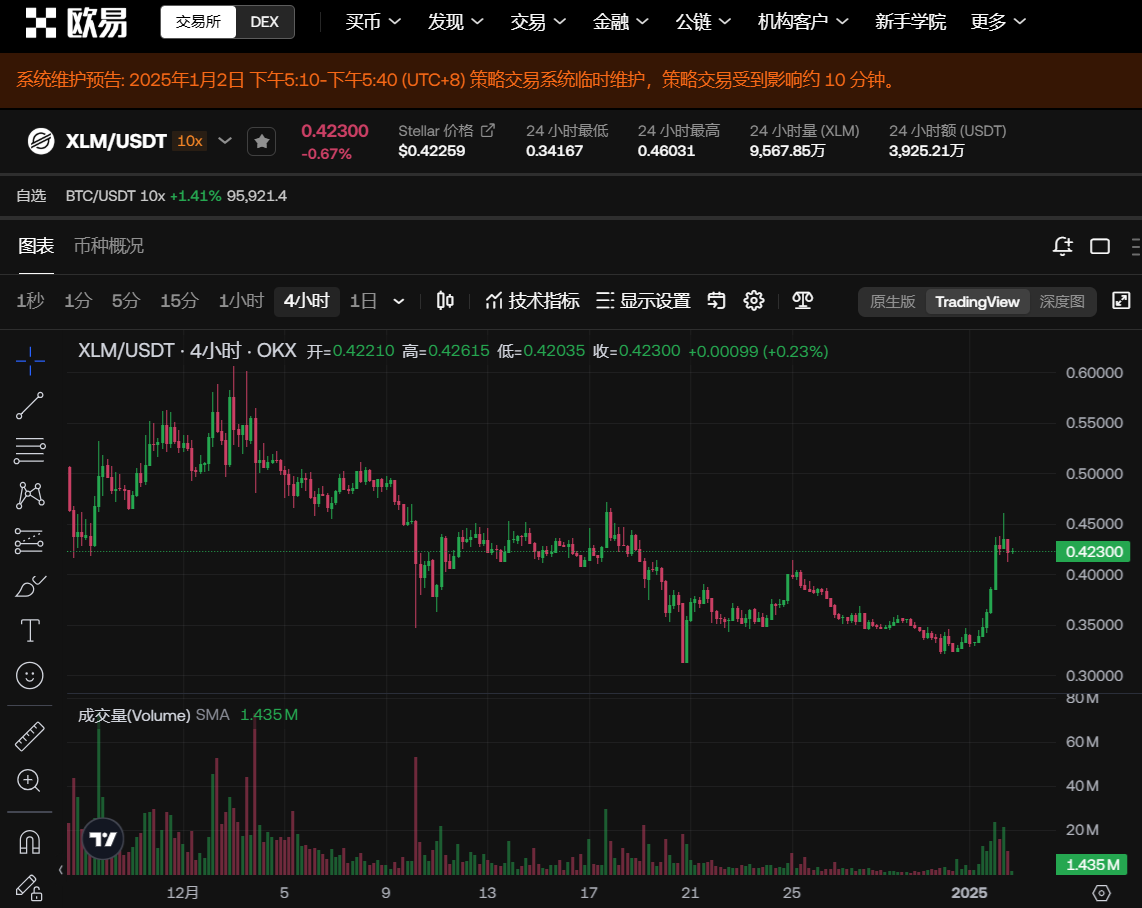Open the 1日 timeframe dropdown
This screenshot has width=1142, height=908.
[x=399, y=301]
